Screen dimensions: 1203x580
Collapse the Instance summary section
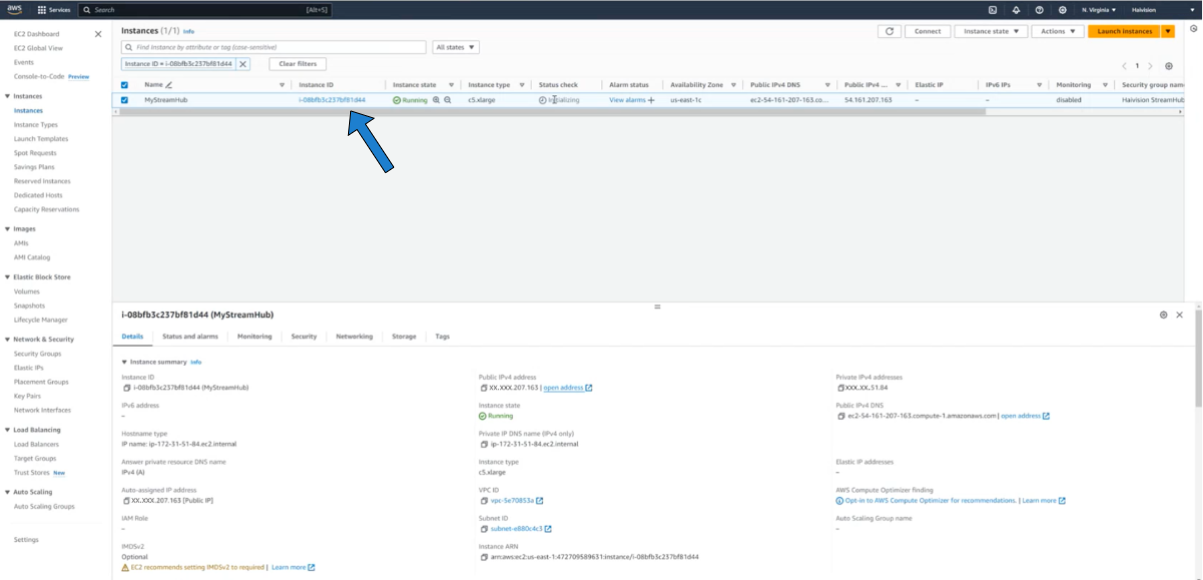coord(125,362)
